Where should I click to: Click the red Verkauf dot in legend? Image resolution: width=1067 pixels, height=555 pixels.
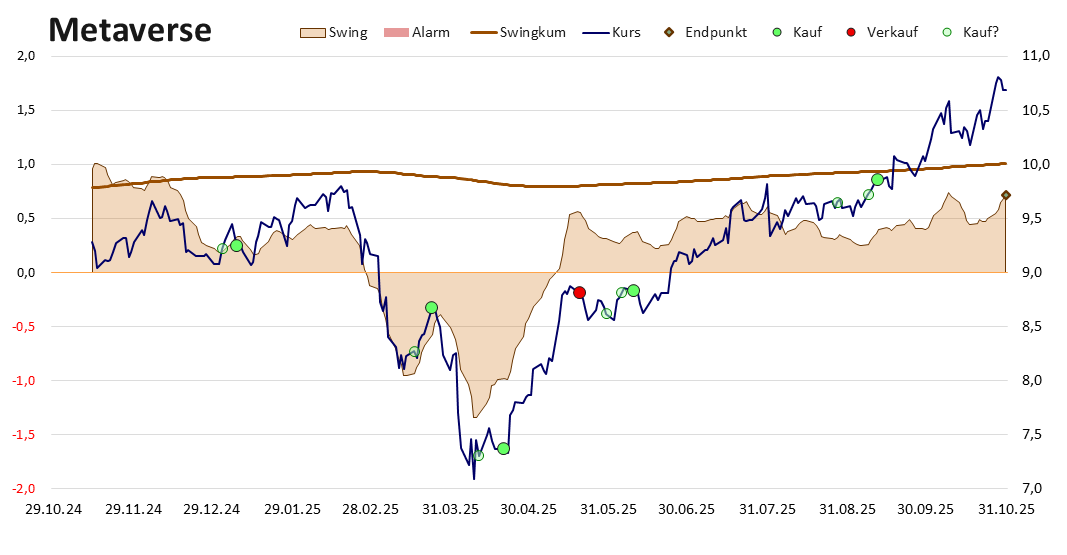851,32
